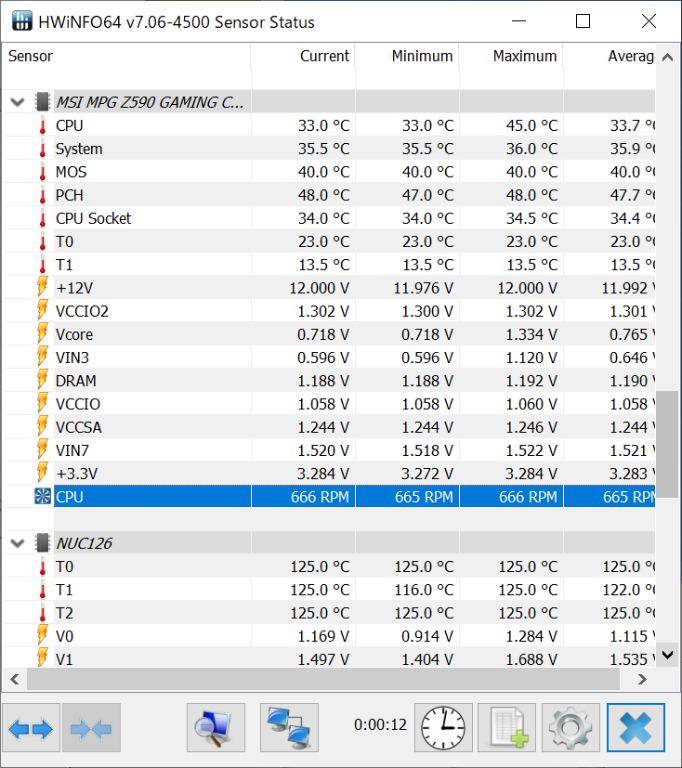Click the shrink columns inward arrows button
The height and width of the screenshot is (768, 682).
coord(92,728)
